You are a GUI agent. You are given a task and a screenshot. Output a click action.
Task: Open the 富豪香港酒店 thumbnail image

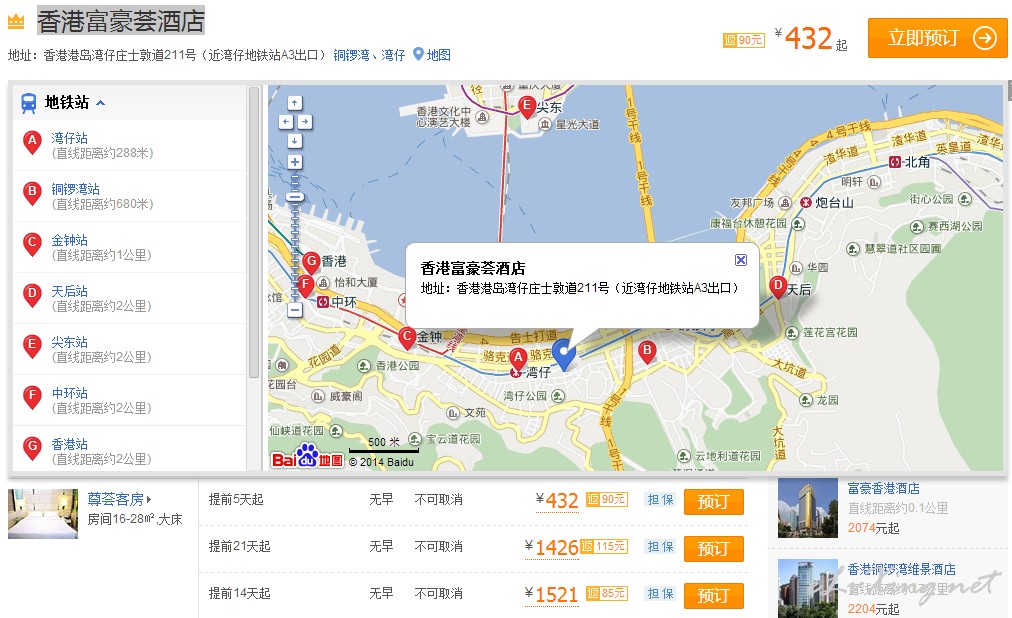click(x=807, y=508)
